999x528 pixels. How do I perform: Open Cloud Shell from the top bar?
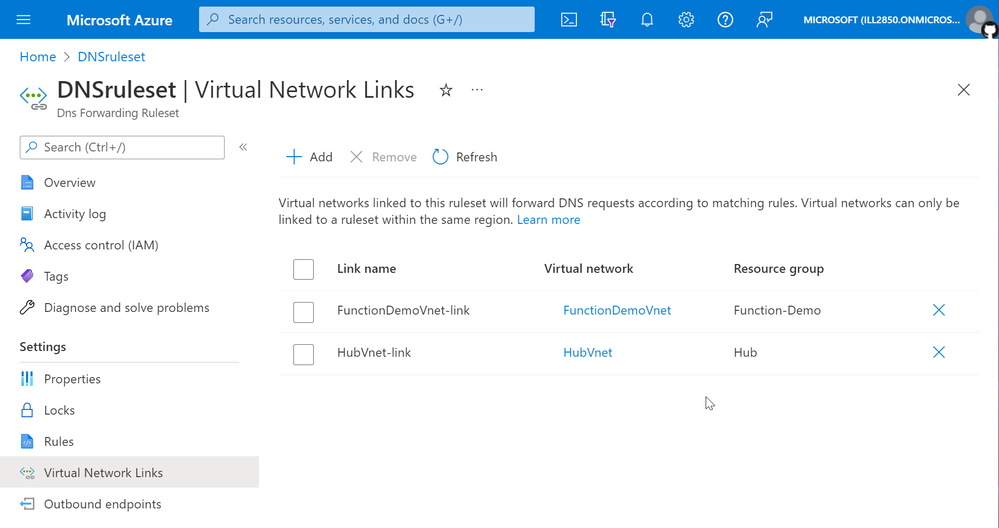(569, 20)
